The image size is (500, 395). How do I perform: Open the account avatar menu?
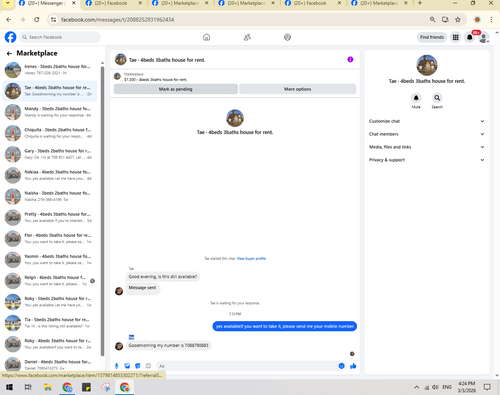point(484,37)
